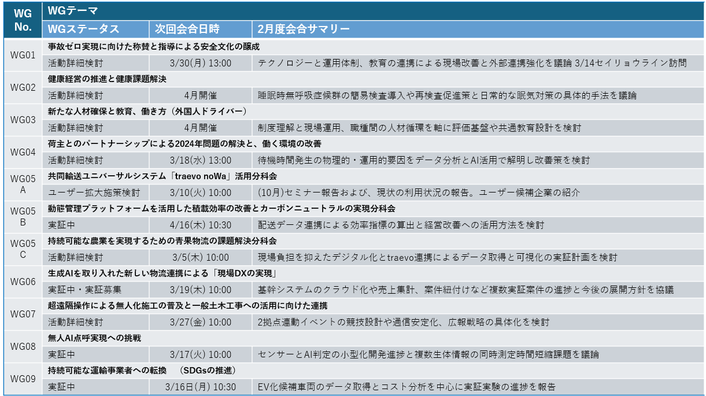The width and height of the screenshot is (706, 396).
Task: Click WG07 summary about 2拠点連動イベント
Action: (x=403, y=322)
